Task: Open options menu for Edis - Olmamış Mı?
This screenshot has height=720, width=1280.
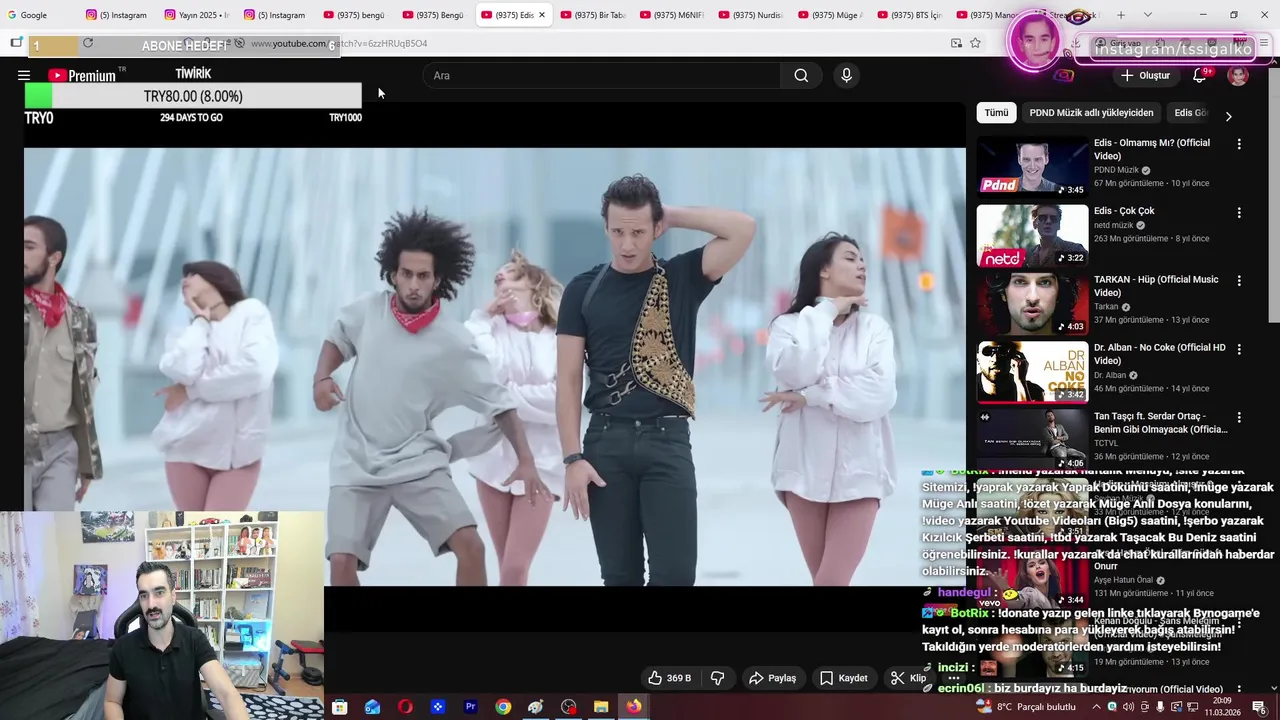Action: pyautogui.click(x=1239, y=144)
